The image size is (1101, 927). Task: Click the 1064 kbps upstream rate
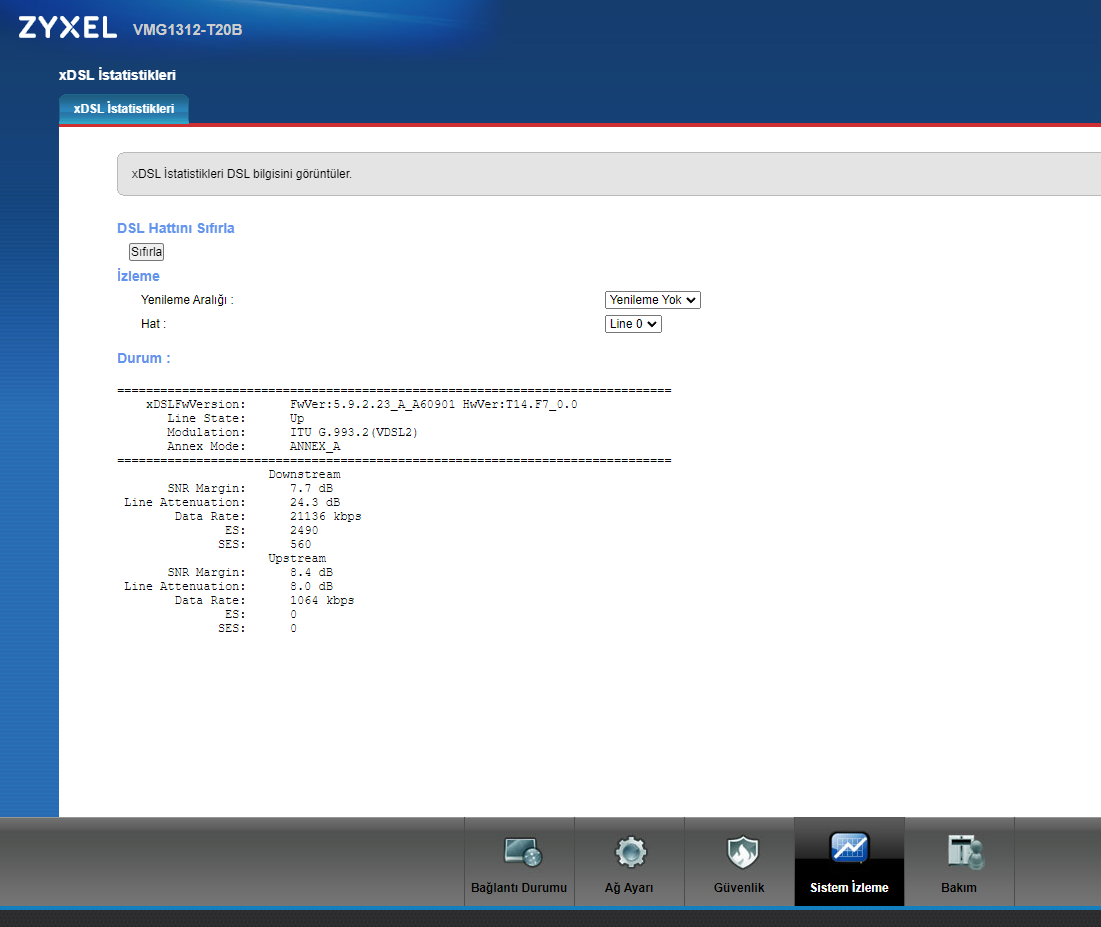(x=322, y=601)
